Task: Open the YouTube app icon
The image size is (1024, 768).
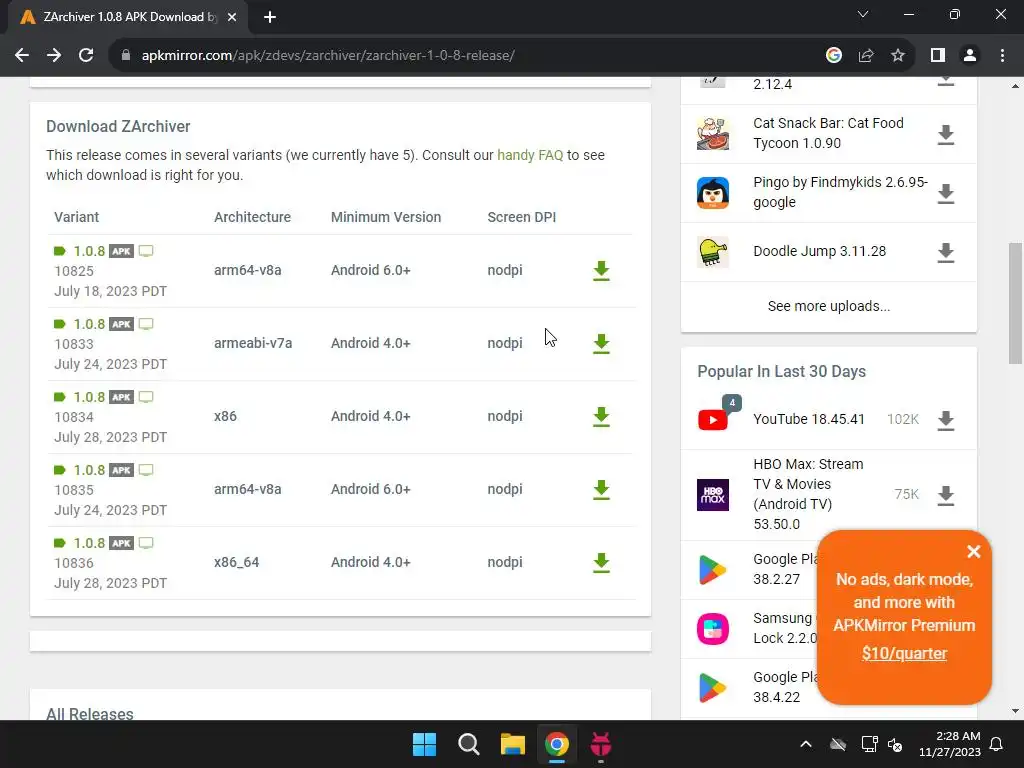Action: click(x=712, y=420)
